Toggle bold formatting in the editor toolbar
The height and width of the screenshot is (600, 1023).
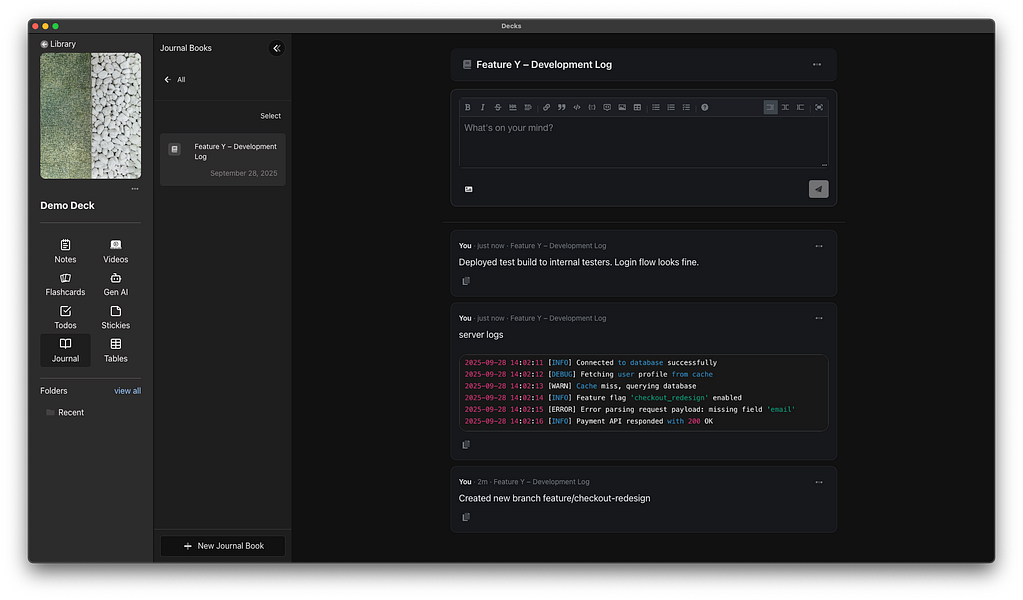tap(468, 107)
